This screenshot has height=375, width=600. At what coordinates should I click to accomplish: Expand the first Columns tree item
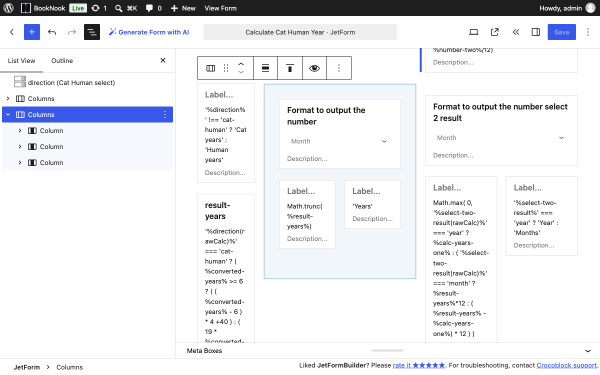pos(8,98)
